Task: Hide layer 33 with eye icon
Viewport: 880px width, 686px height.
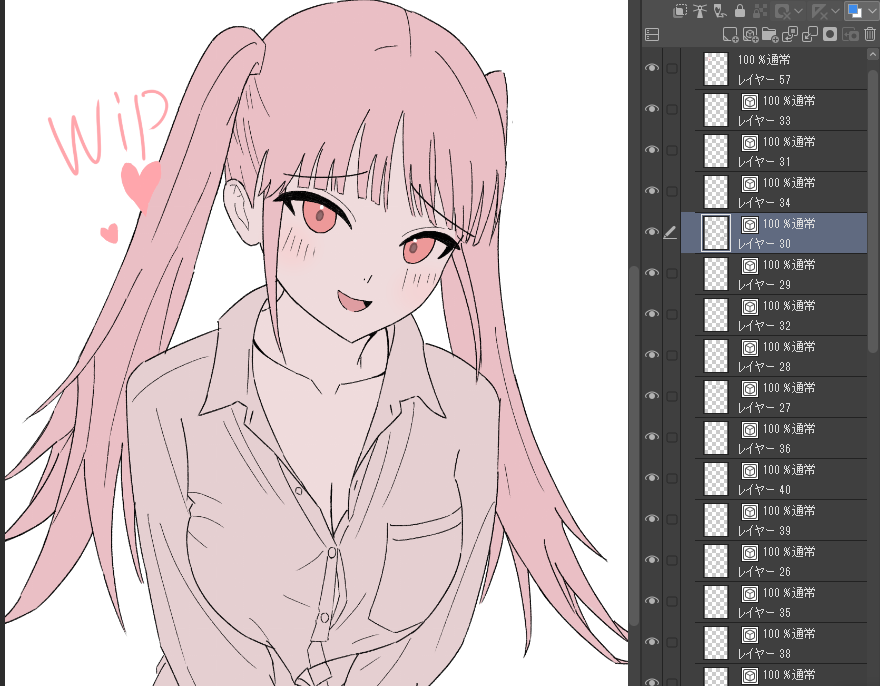Action: pos(652,109)
